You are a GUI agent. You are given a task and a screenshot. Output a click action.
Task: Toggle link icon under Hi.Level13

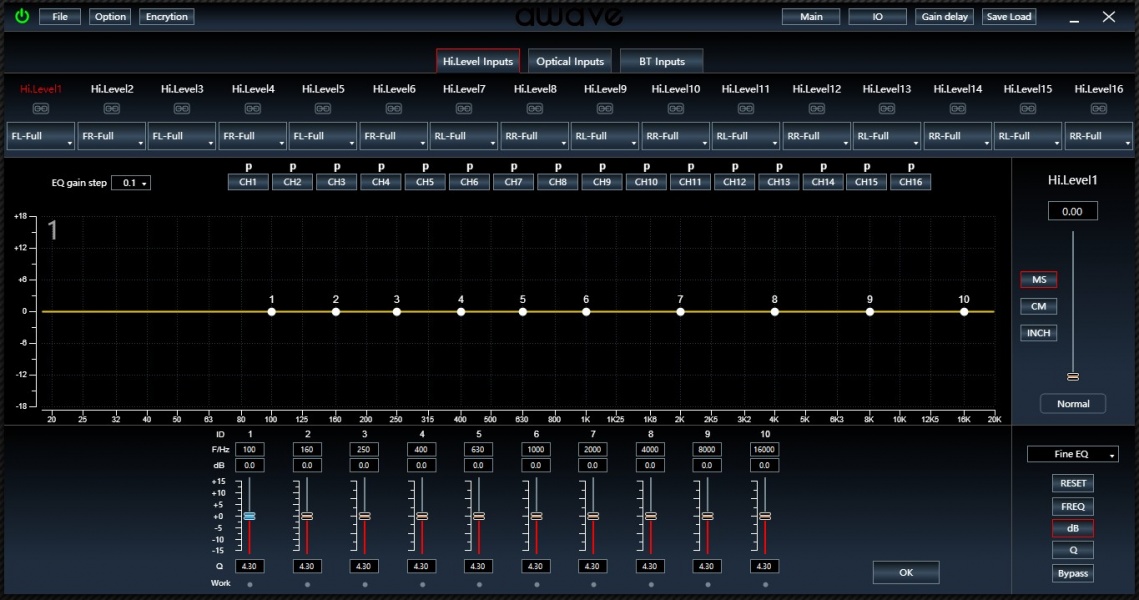click(886, 109)
